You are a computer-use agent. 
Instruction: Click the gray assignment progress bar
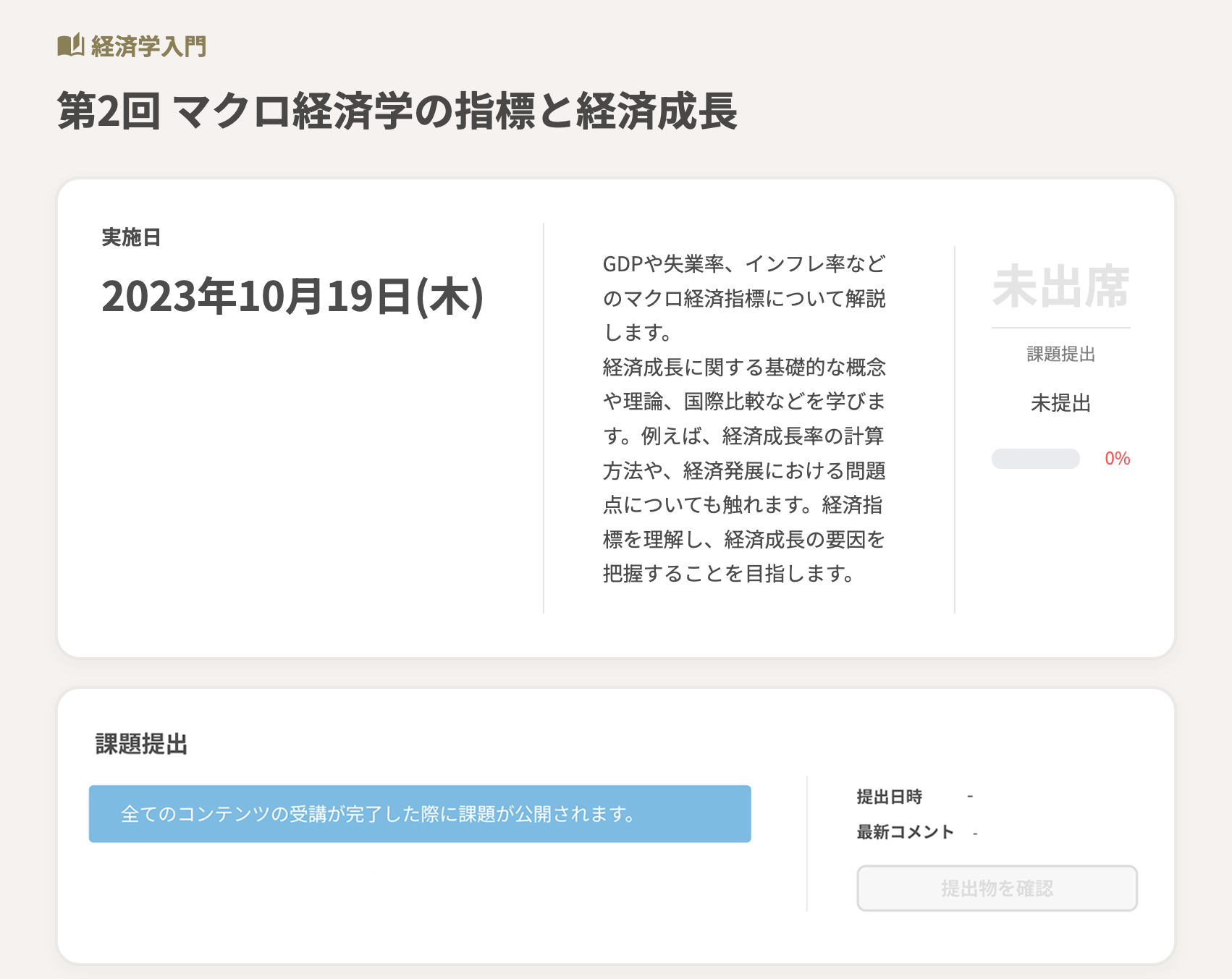pyautogui.click(x=1035, y=459)
